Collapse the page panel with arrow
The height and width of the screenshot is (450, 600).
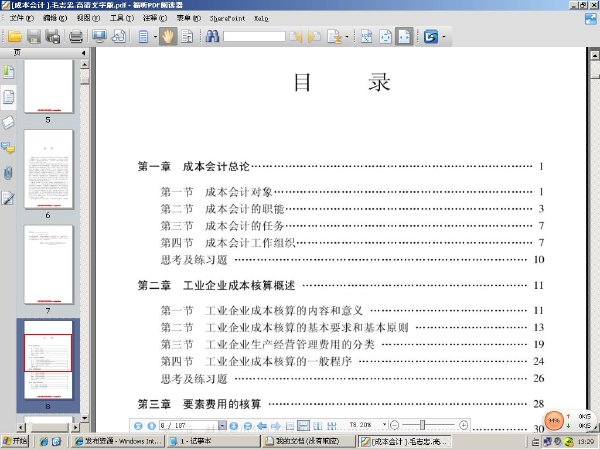pos(83,53)
